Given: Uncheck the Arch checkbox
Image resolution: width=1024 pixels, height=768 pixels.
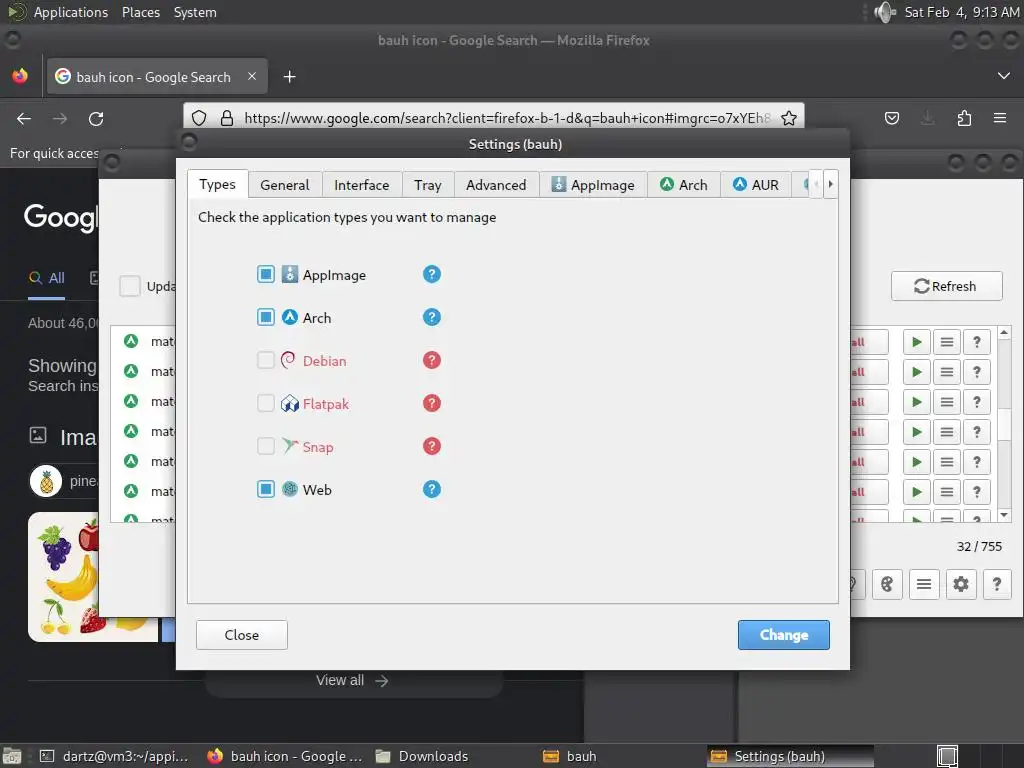Looking at the screenshot, I should tap(266, 317).
